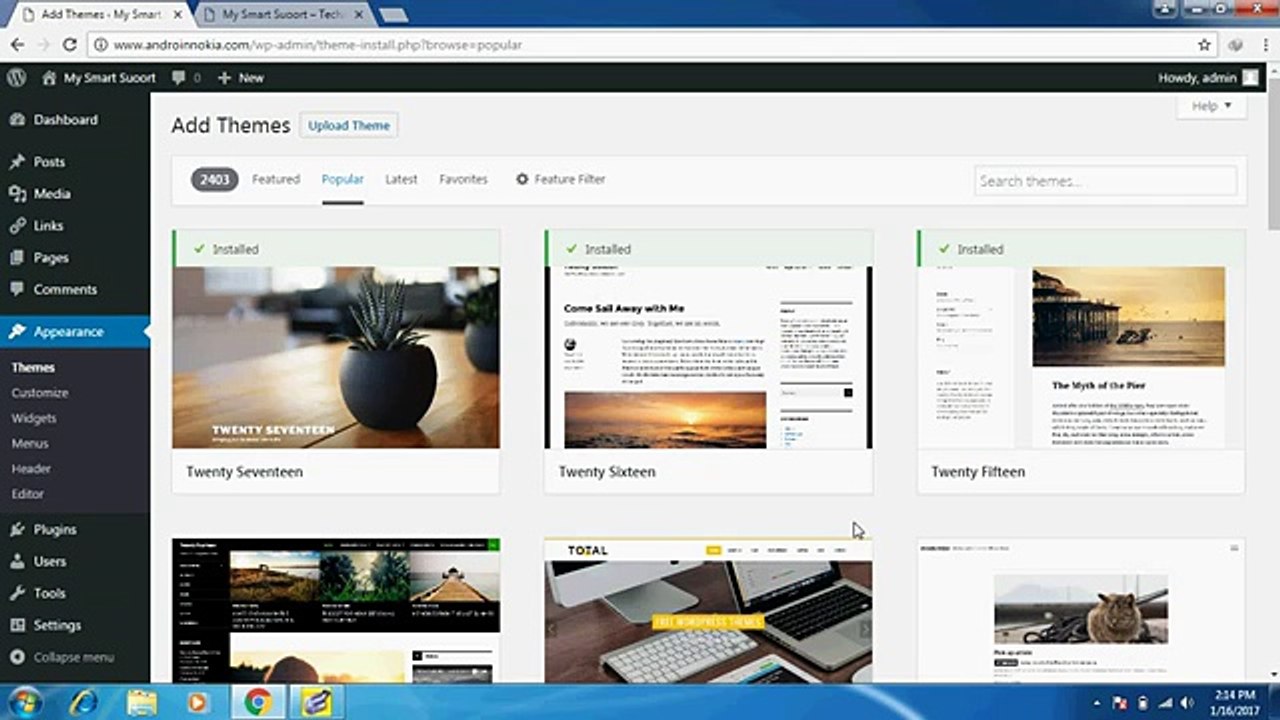
Task: Open Twenty Fourteen dark theme thumbnail
Action: click(x=336, y=610)
